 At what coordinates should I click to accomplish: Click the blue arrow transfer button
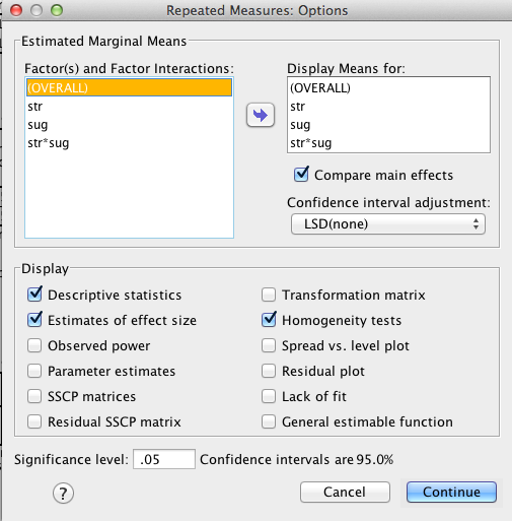(260, 115)
